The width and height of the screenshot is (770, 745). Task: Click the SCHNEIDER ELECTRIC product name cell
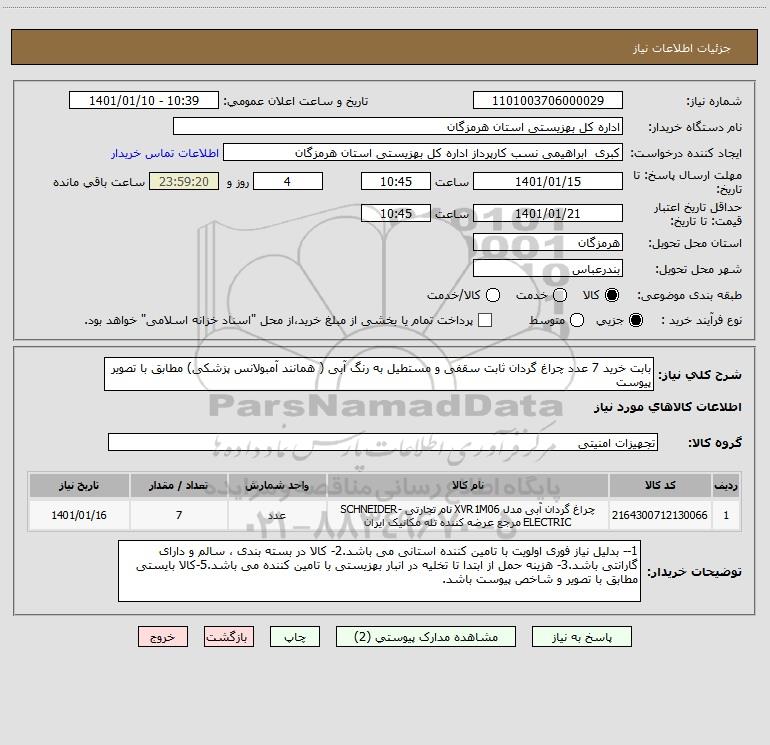468,515
